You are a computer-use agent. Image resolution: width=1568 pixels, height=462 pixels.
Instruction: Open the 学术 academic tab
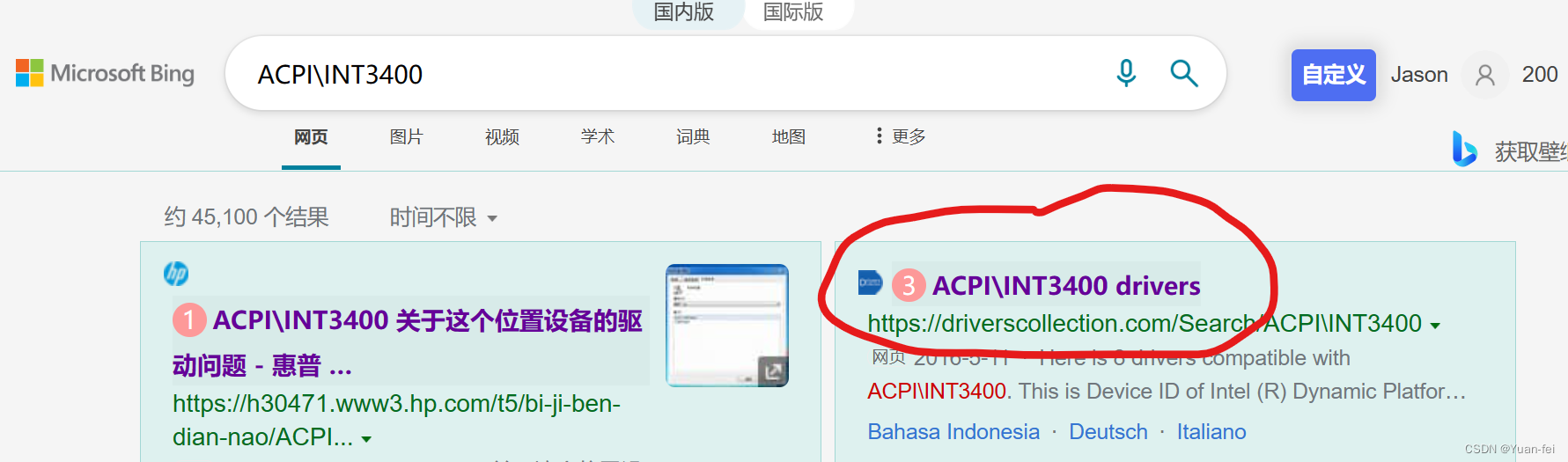598,137
